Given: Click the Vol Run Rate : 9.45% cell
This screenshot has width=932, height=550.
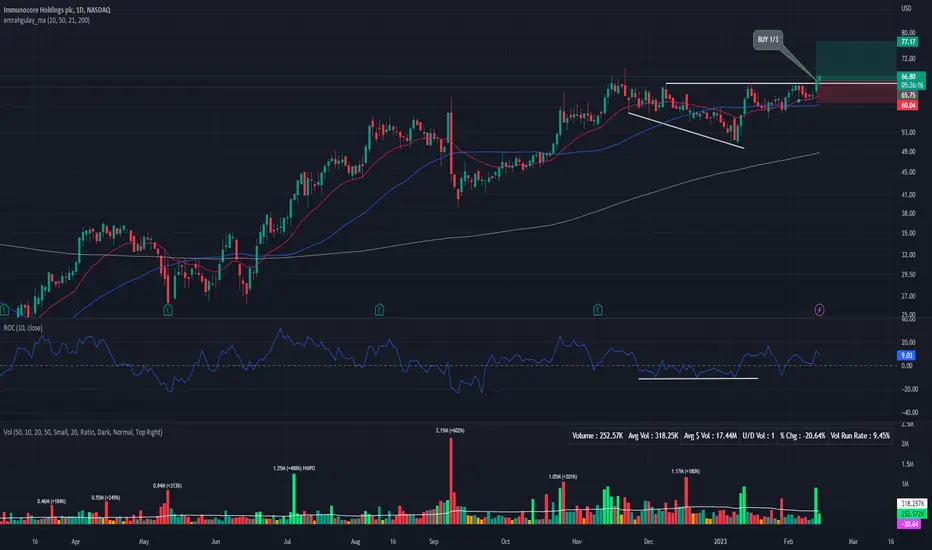Looking at the screenshot, I should coord(860,436).
